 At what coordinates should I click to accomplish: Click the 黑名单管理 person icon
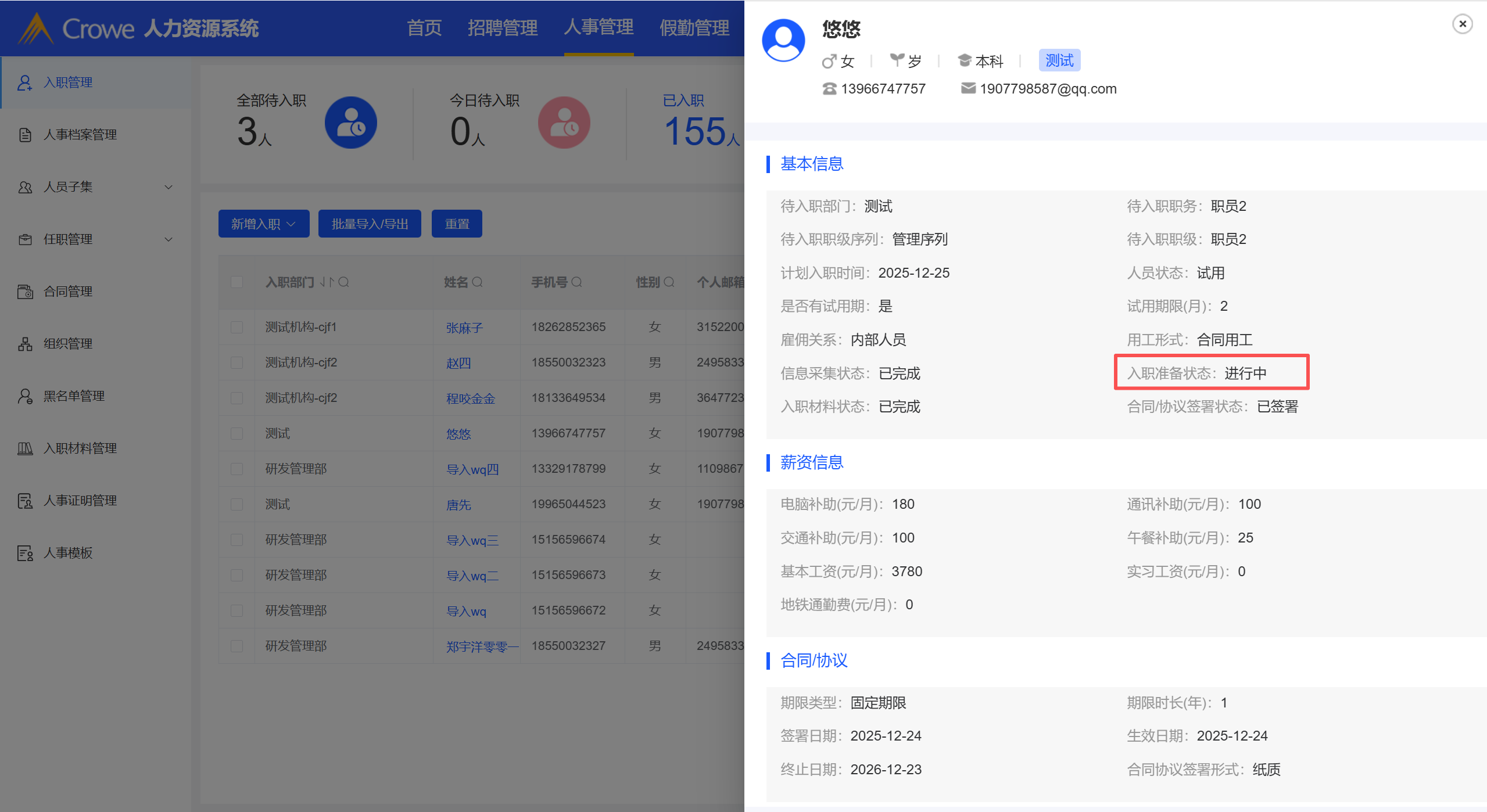[x=24, y=396]
